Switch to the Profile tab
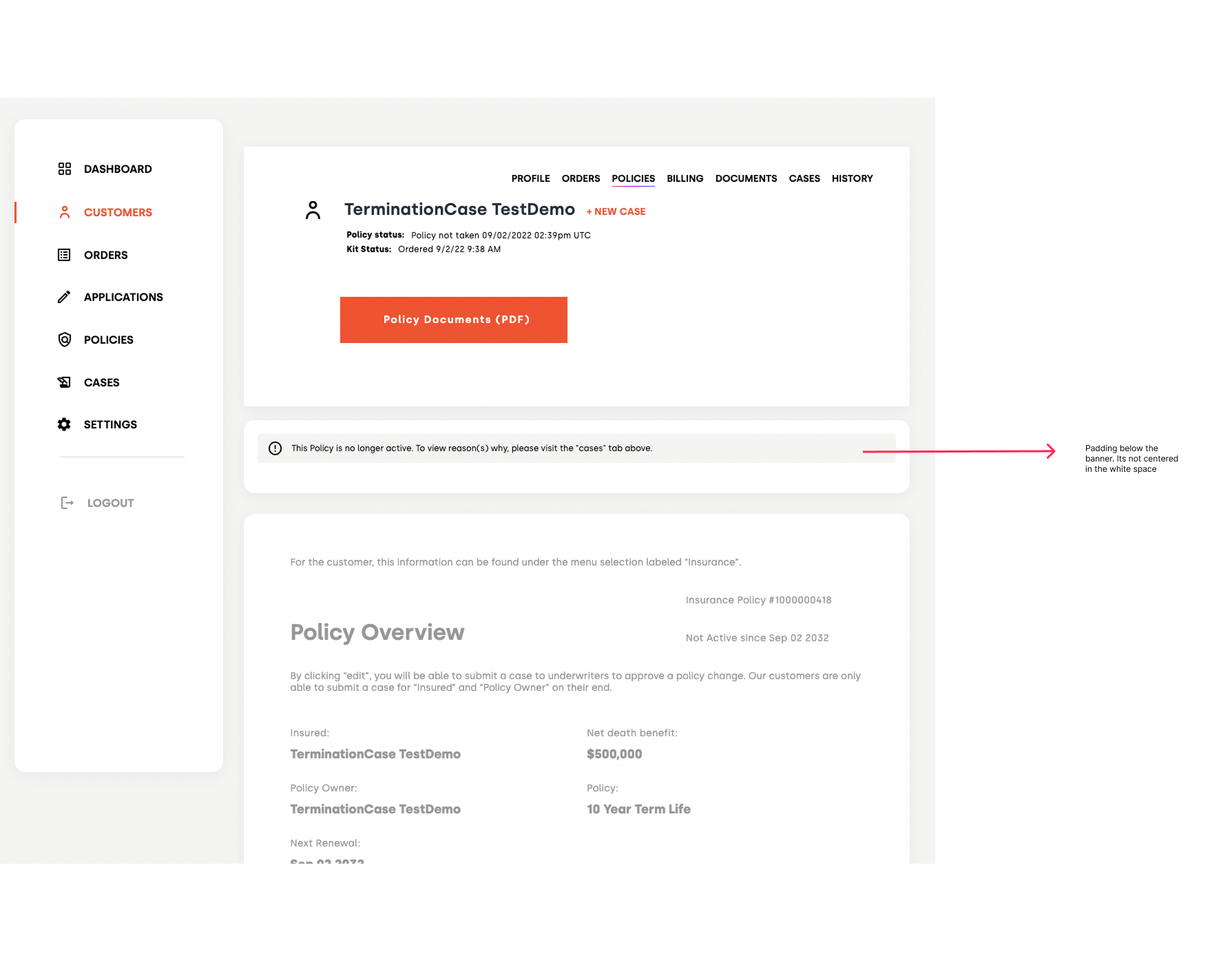This screenshot has width=1232, height=967. pos(531,178)
